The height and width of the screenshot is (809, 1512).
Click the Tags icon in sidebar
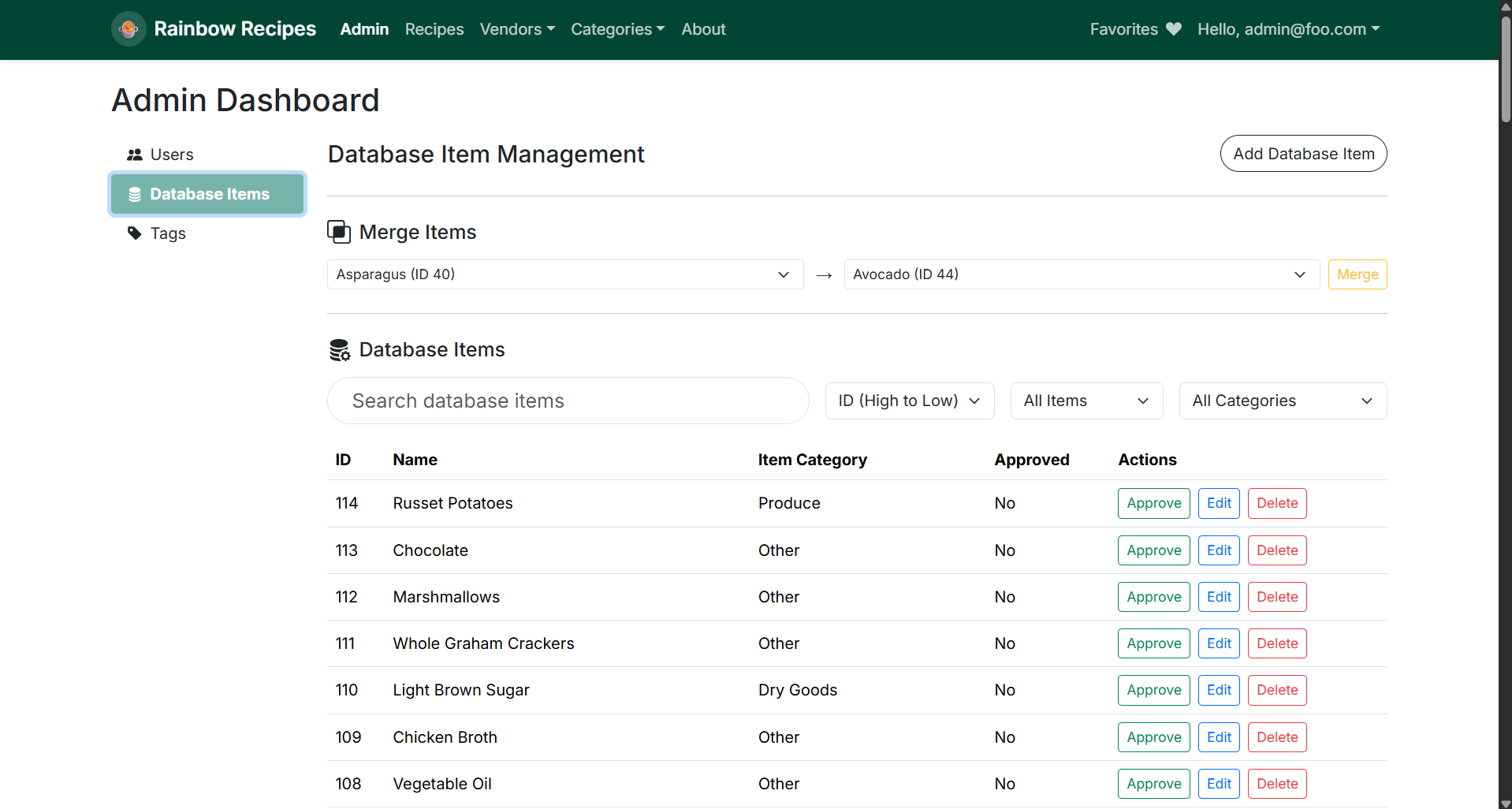tap(135, 233)
